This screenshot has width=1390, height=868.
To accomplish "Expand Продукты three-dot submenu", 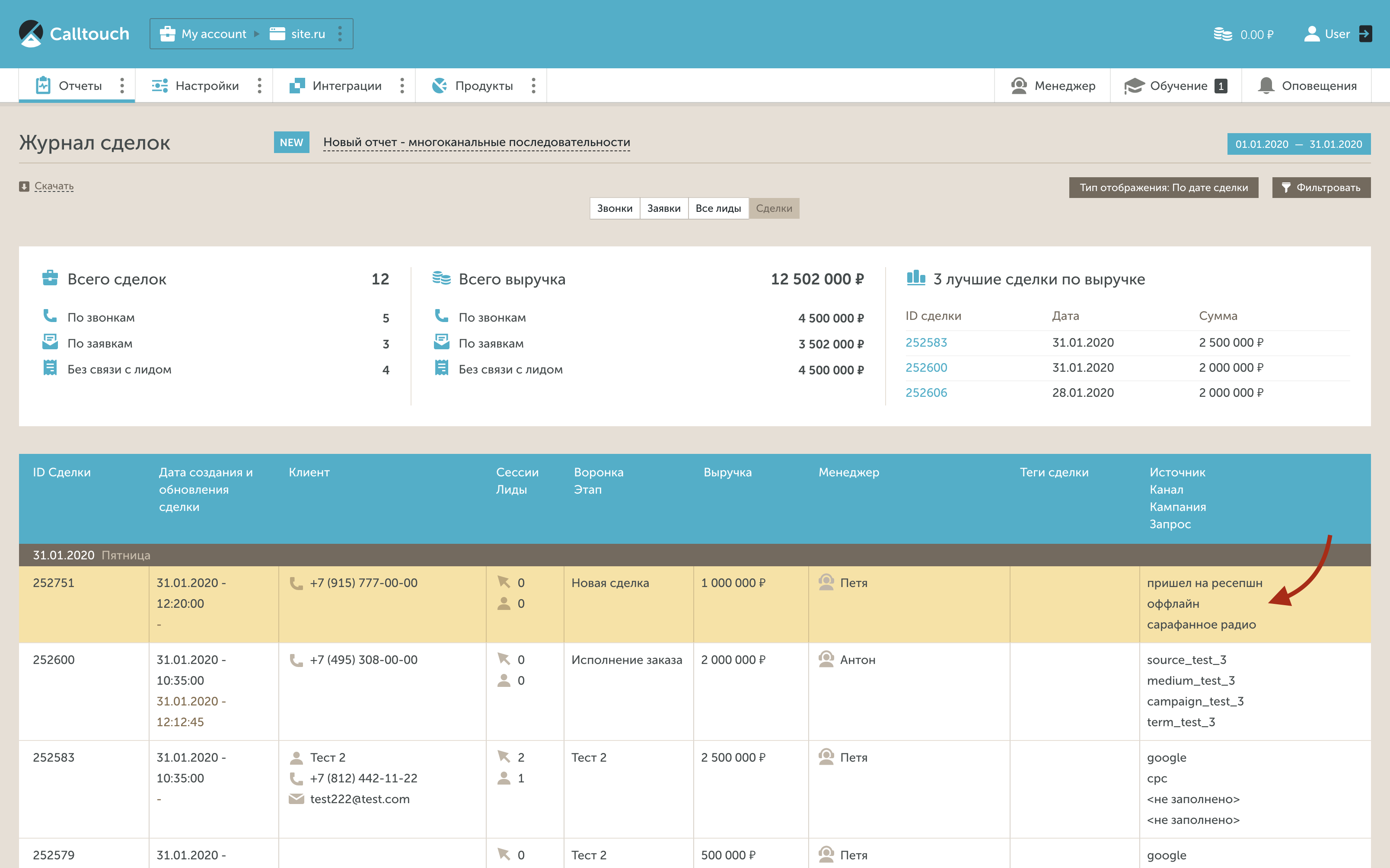I will [533, 86].
